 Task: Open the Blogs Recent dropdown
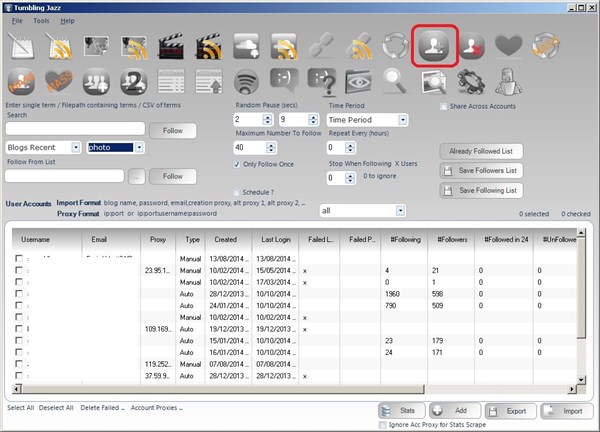(76, 147)
